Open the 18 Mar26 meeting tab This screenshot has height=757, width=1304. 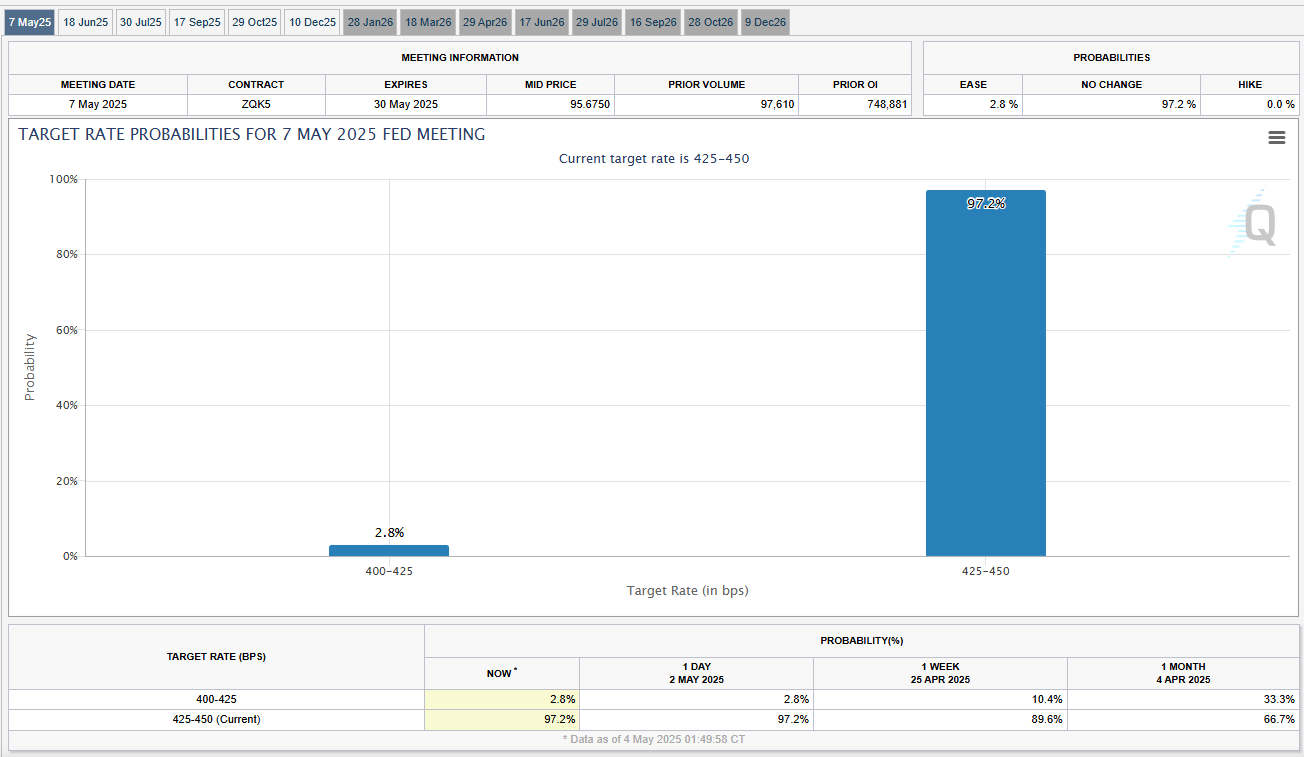[x=428, y=22]
